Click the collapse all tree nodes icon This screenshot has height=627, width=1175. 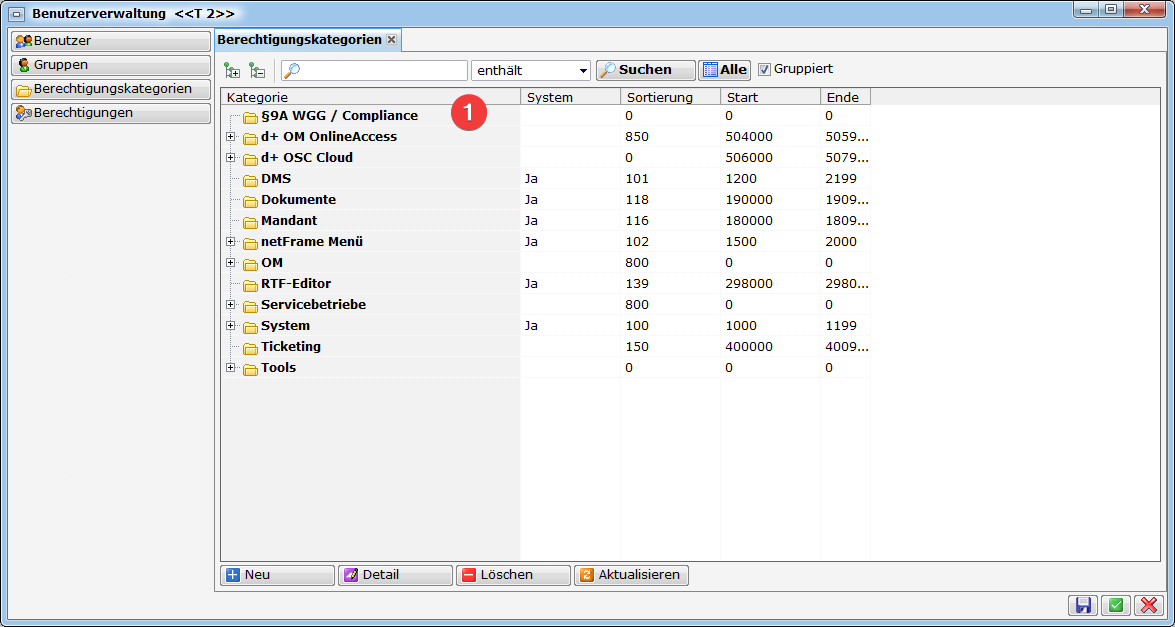tap(257, 70)
